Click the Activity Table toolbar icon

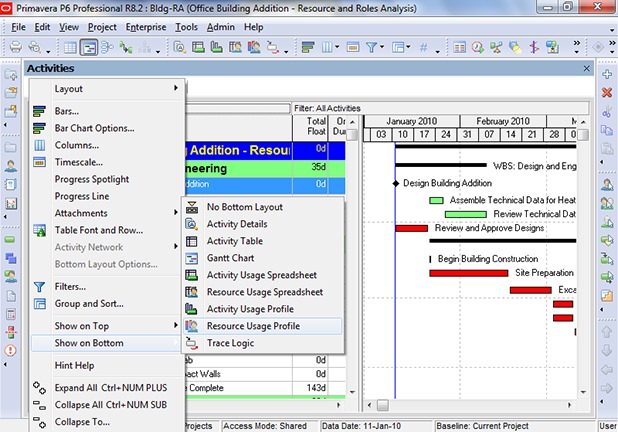tap(70, 48)
